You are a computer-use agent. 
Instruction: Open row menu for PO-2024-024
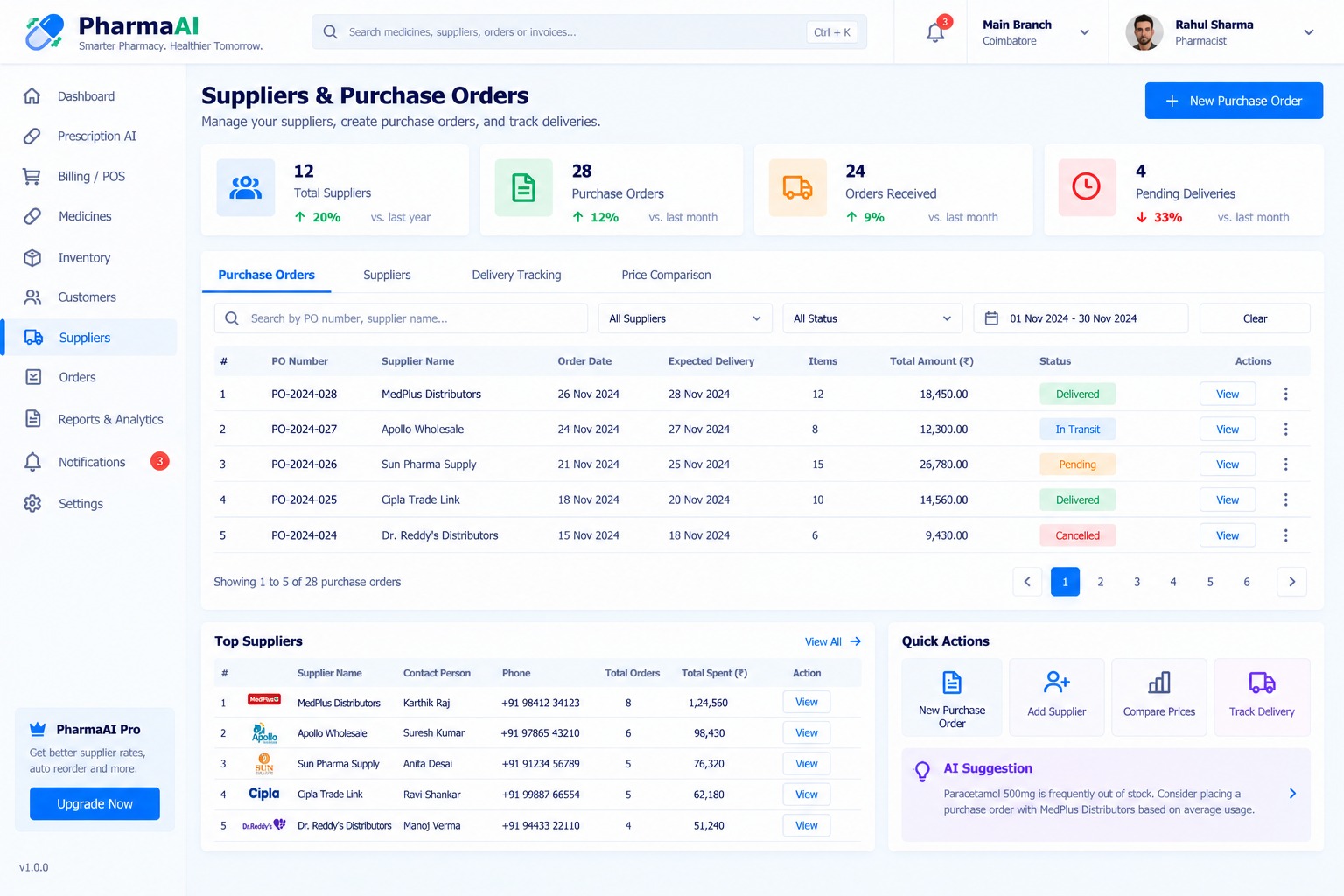[x=1285, y=535]
